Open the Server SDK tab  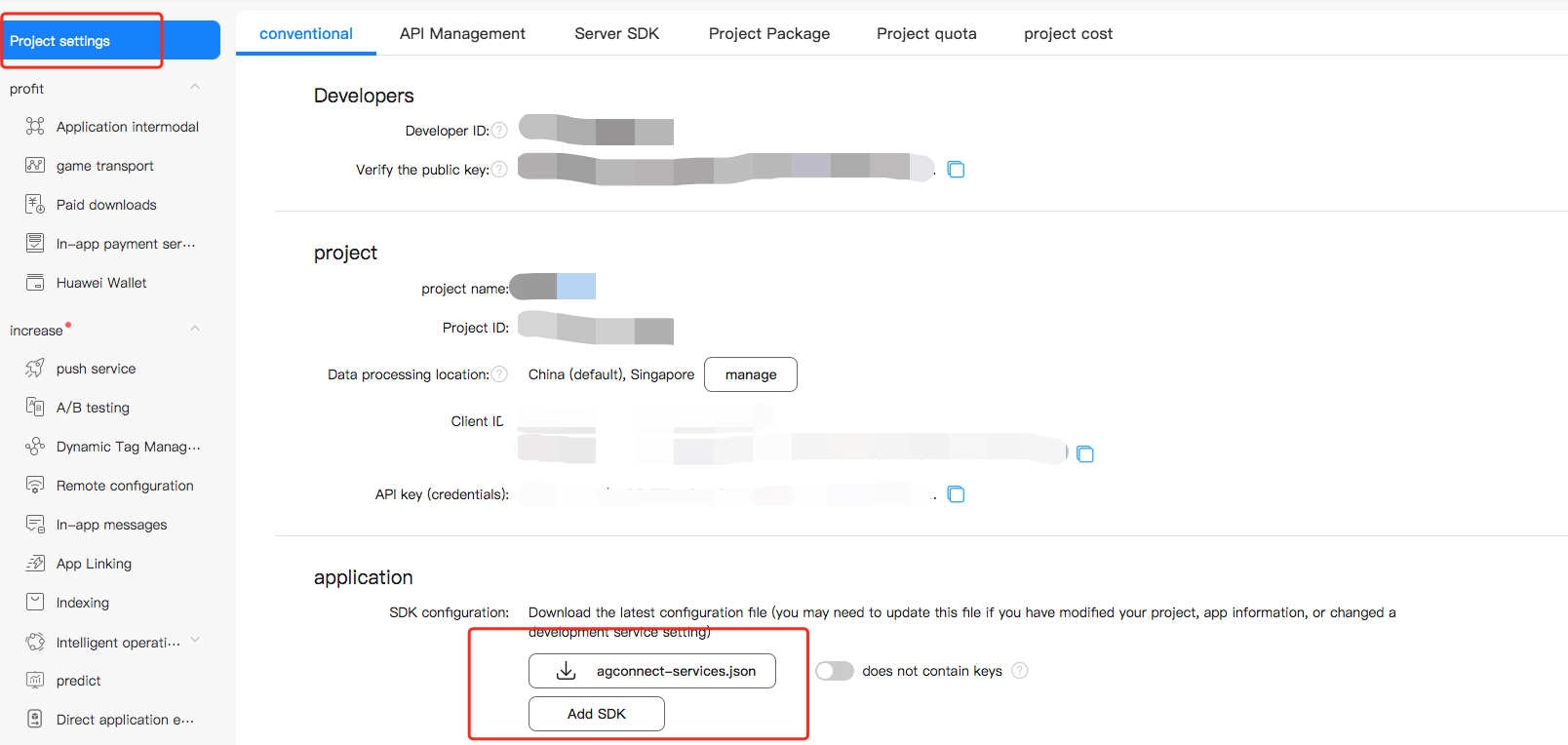point(617,33)
